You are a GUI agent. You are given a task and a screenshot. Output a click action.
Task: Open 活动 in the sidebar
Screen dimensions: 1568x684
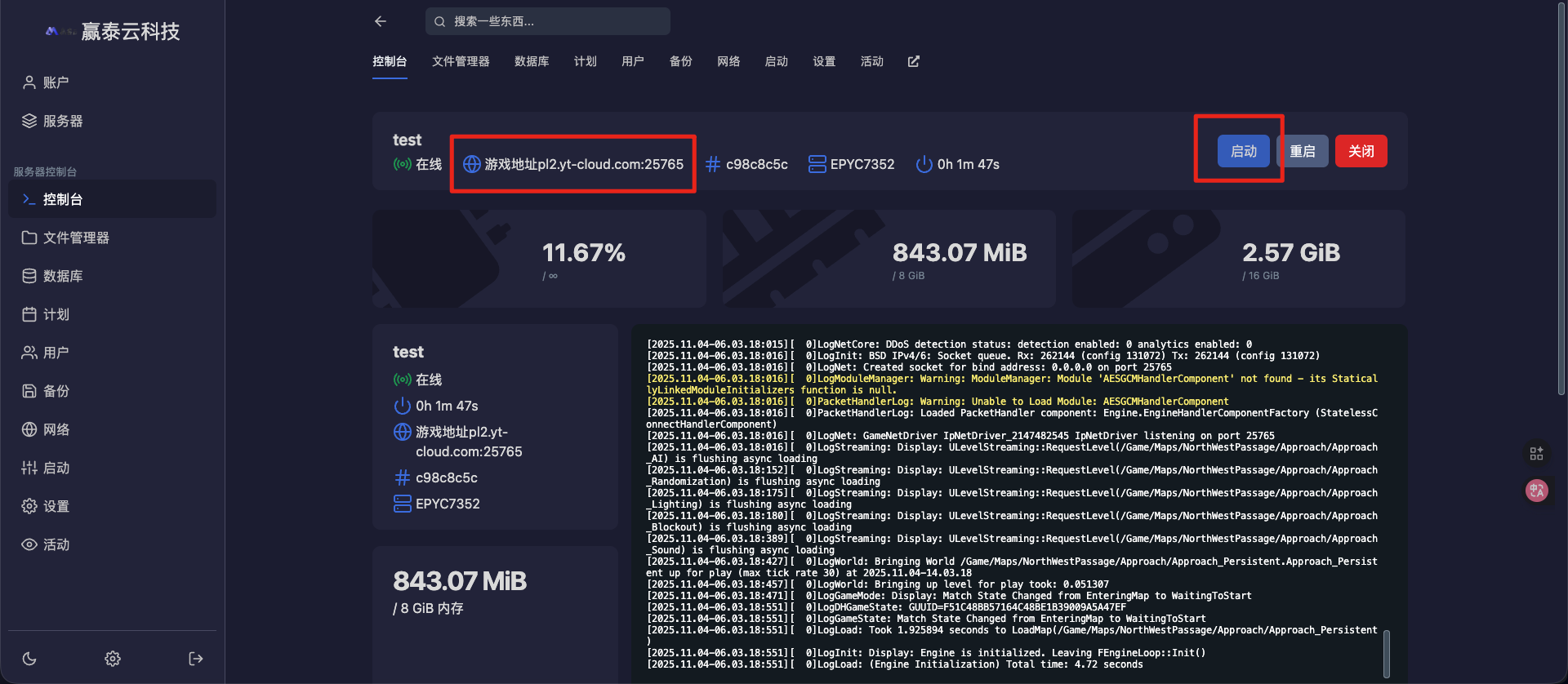[56, 544]
